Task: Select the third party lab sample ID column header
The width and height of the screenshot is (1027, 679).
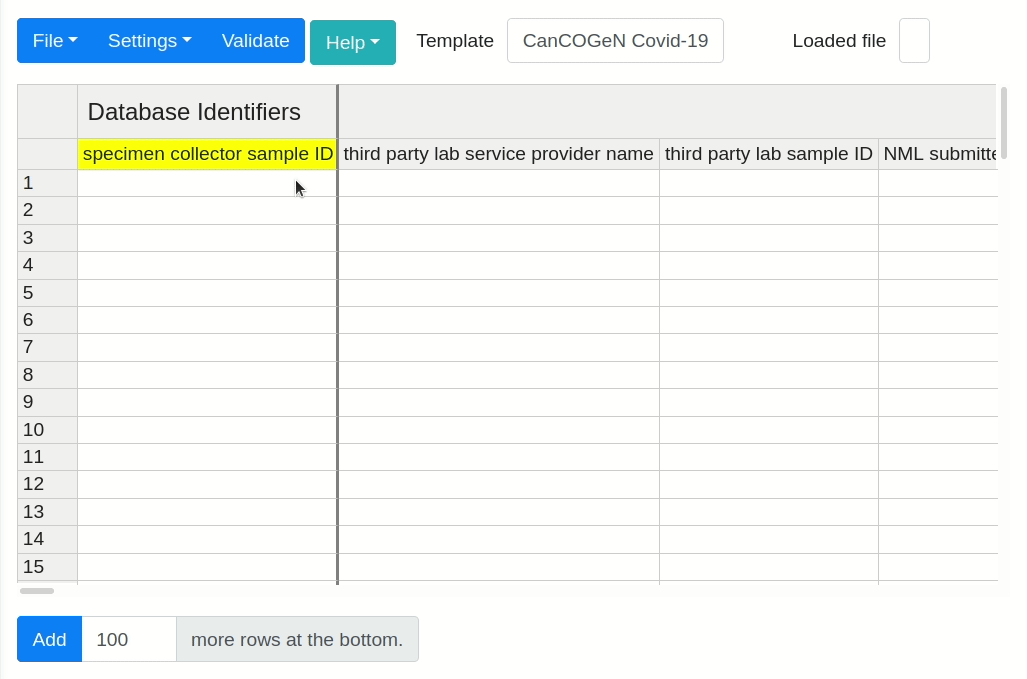Action: click(768, 154)
